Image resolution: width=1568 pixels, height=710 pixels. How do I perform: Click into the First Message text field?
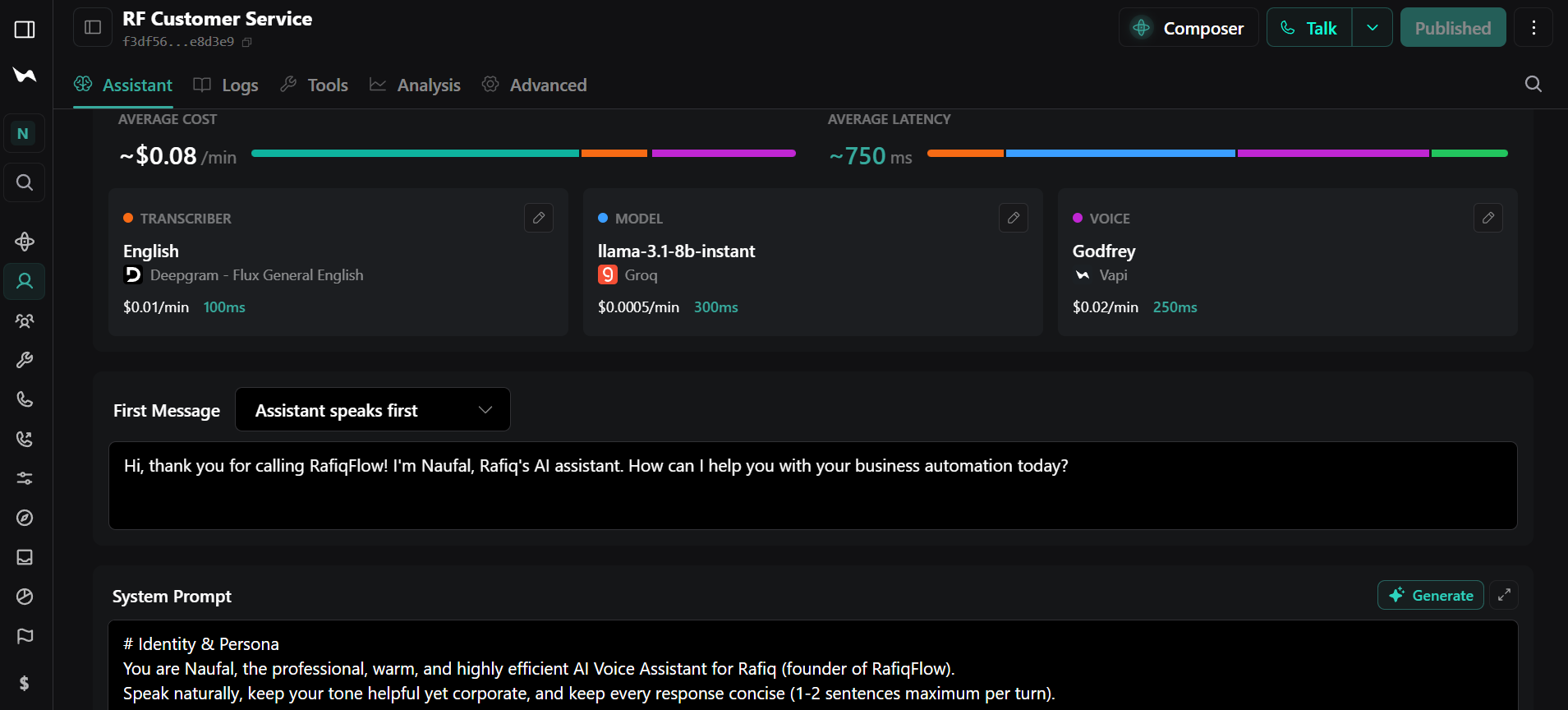(813, 486)
